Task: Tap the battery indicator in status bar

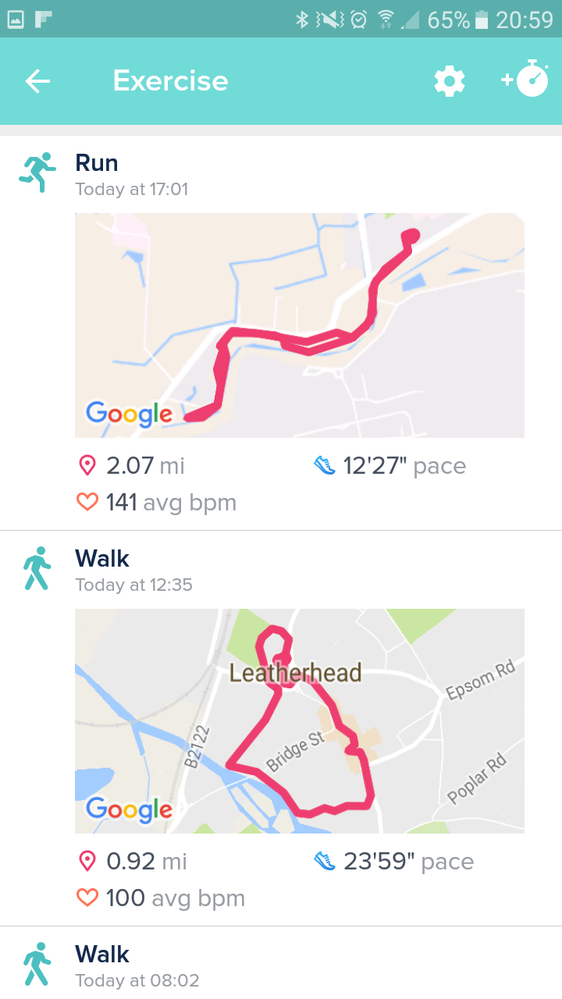Action: click(x=482, y=20)
